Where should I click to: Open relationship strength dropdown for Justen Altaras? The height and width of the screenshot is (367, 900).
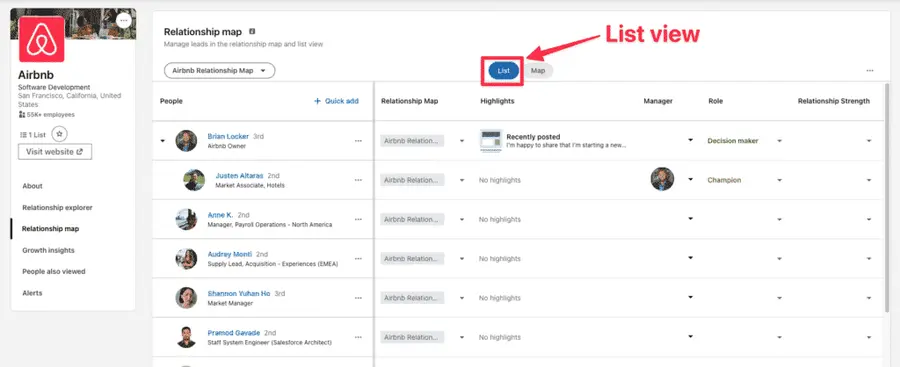(869, 180)
